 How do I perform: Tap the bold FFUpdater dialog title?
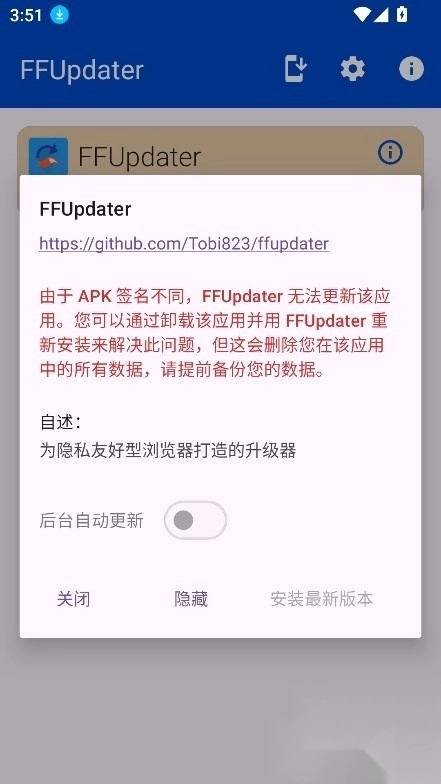pos(86,209)
